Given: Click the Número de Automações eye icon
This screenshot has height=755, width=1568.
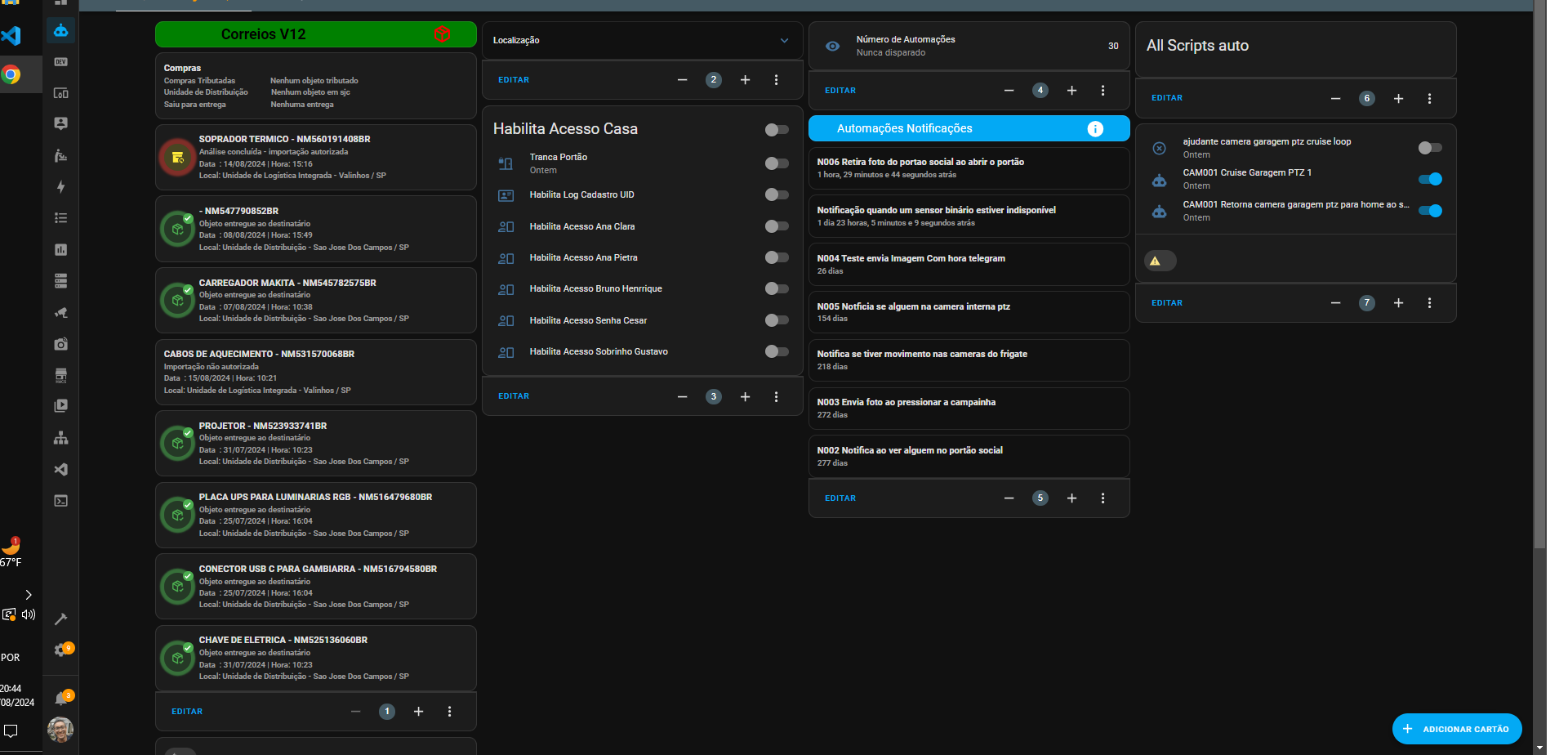Looking at the screenshot, I should point(832,47).
